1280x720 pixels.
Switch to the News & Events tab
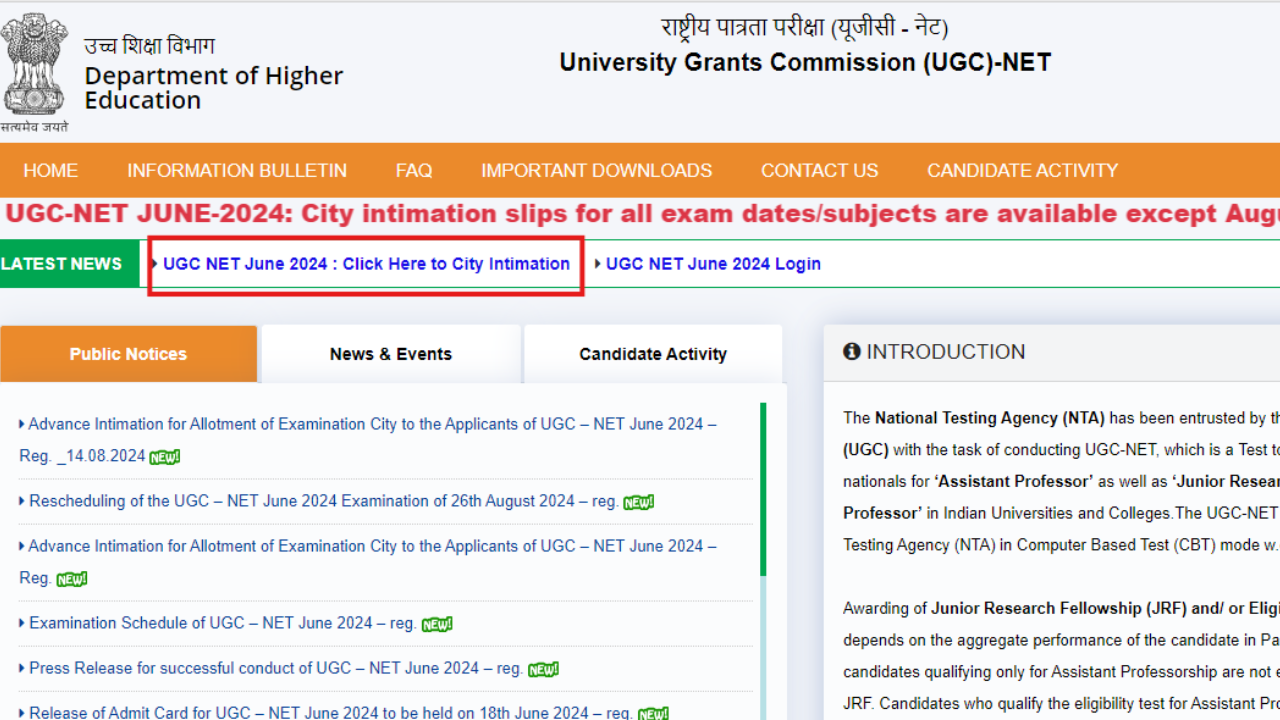pyautogui.click(x=391, y=354)
